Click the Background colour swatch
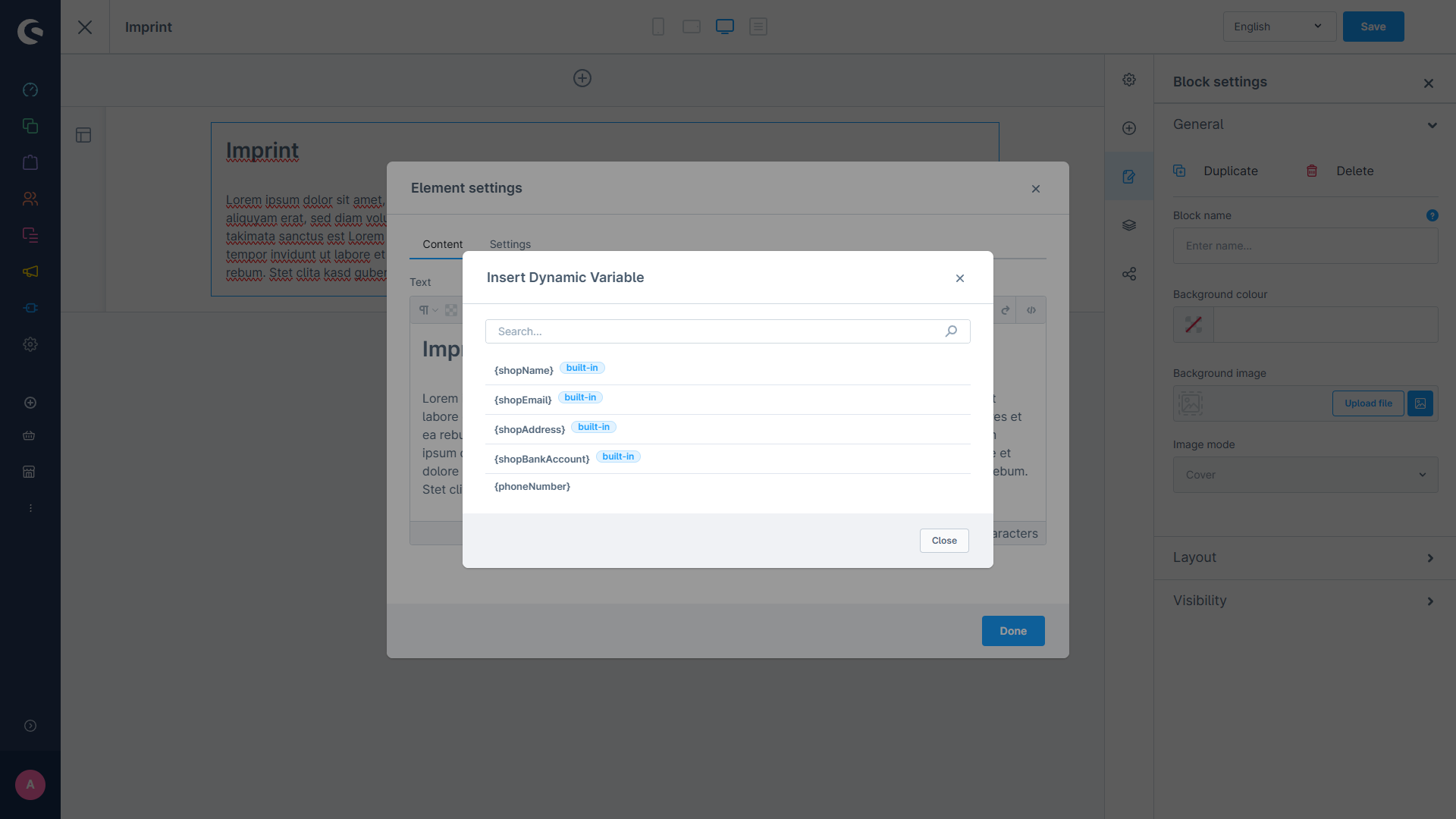 [x=1194, y=325]
